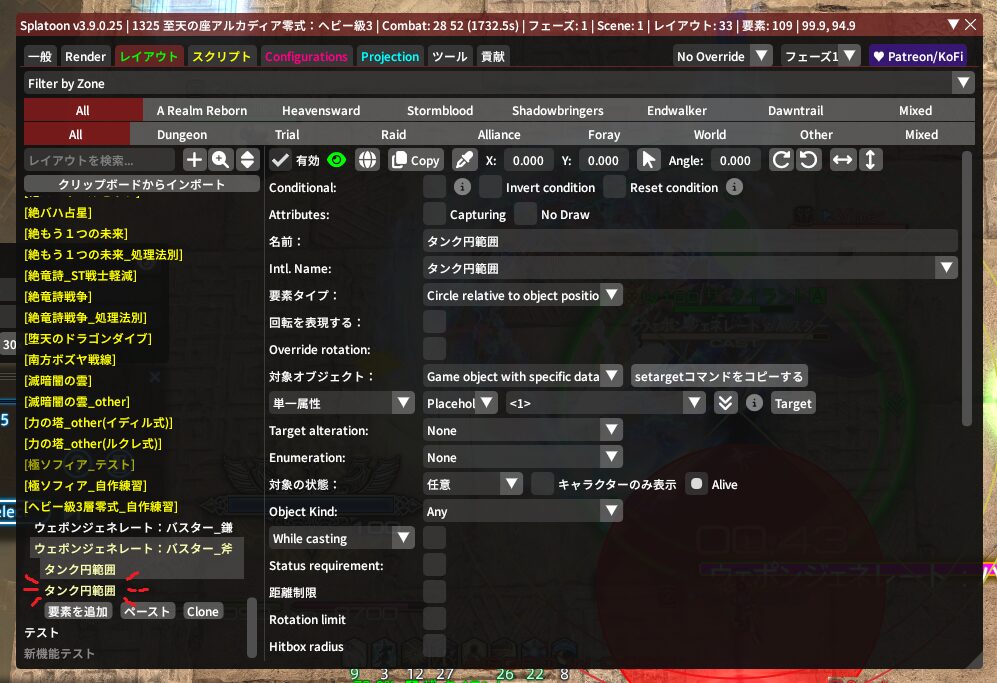Click the Patreon/KoFi button

point(917,56)
